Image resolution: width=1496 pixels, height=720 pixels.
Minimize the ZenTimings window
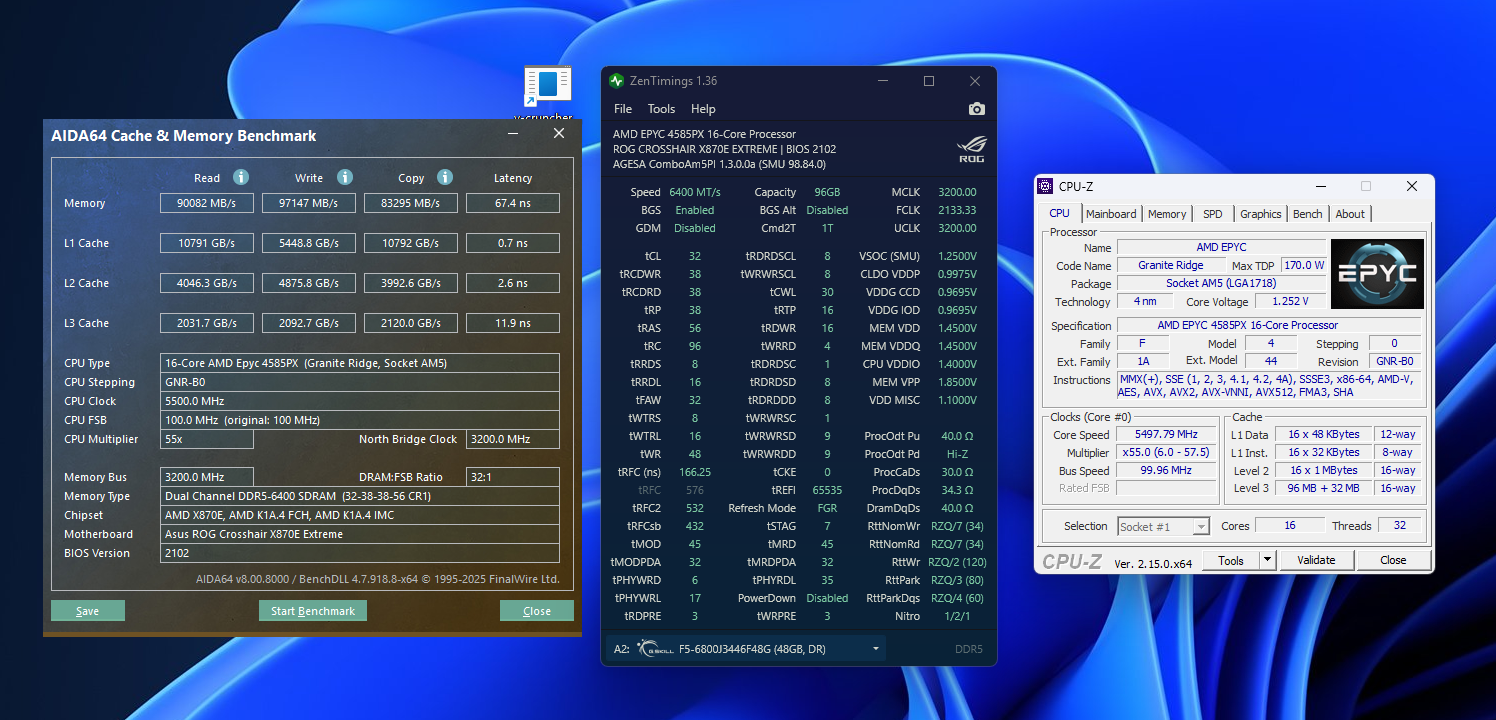pyautogui.click(x=883, y=81)
